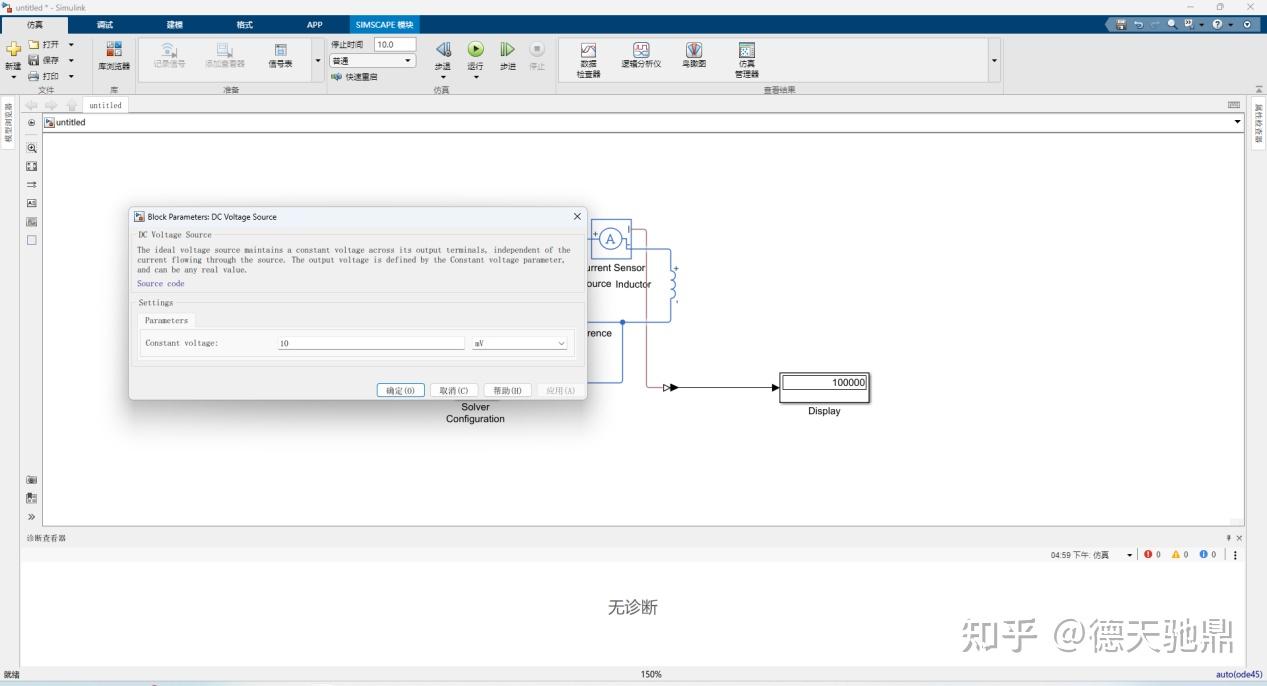1267x686 pixels.
Task: Open the 普通 simulation mode dropdown
Action: [371, 60]
